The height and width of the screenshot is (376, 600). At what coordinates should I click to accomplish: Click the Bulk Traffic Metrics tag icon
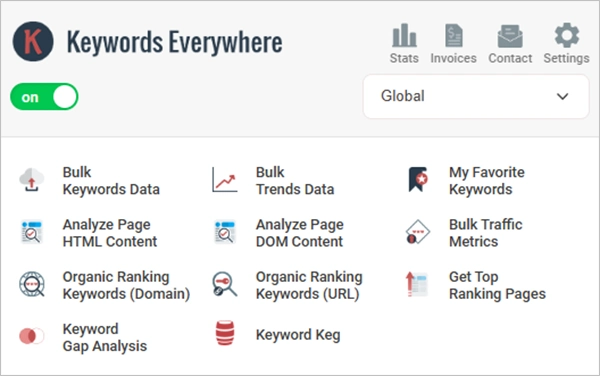click(x=417, y=232)
